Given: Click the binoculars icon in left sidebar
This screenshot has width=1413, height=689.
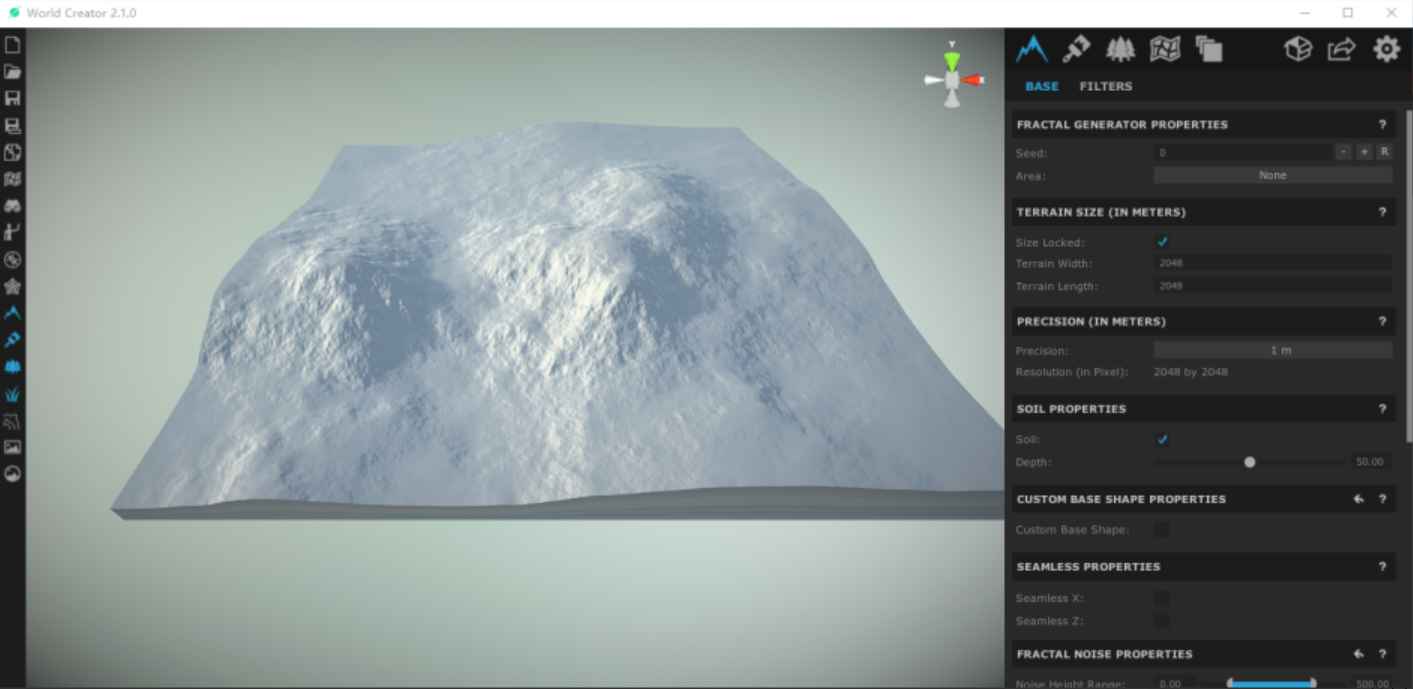Looking at the screenshot, I should pos(13,205).
